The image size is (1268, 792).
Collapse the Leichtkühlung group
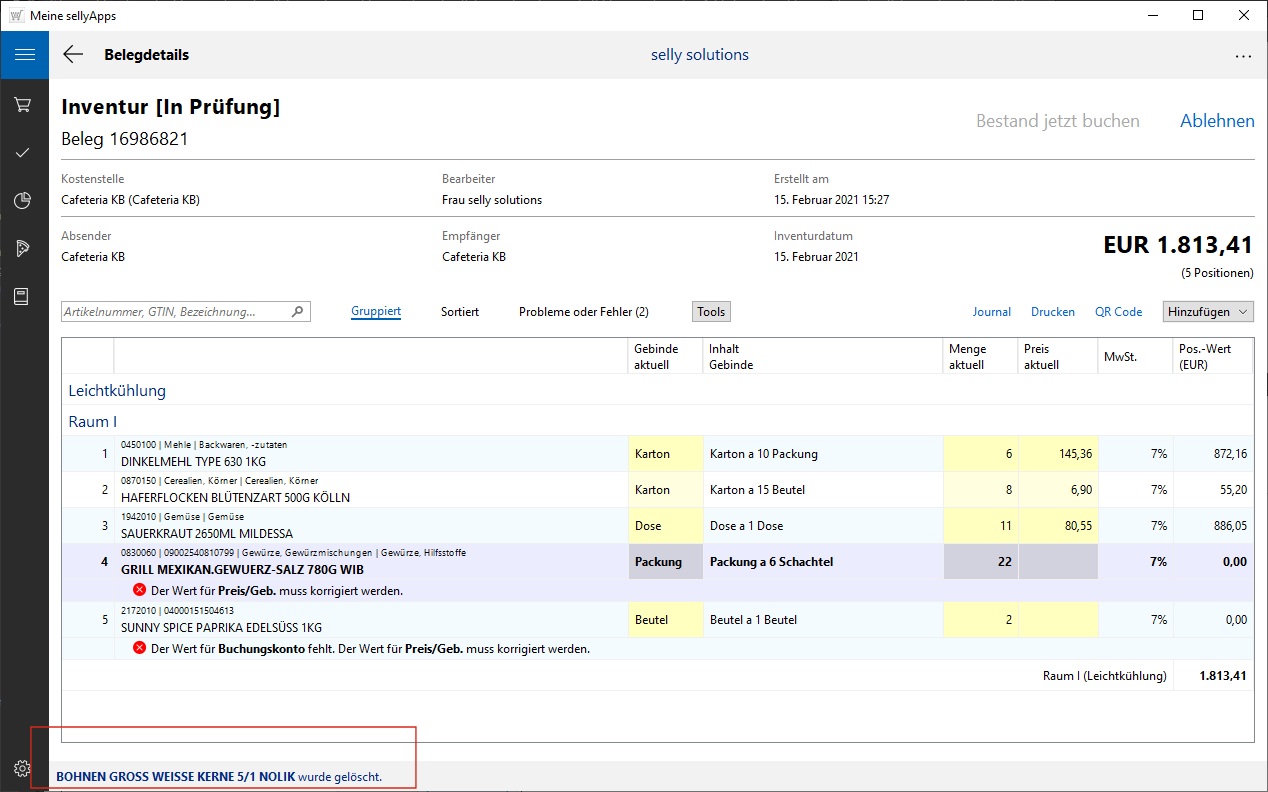point(117,391)
